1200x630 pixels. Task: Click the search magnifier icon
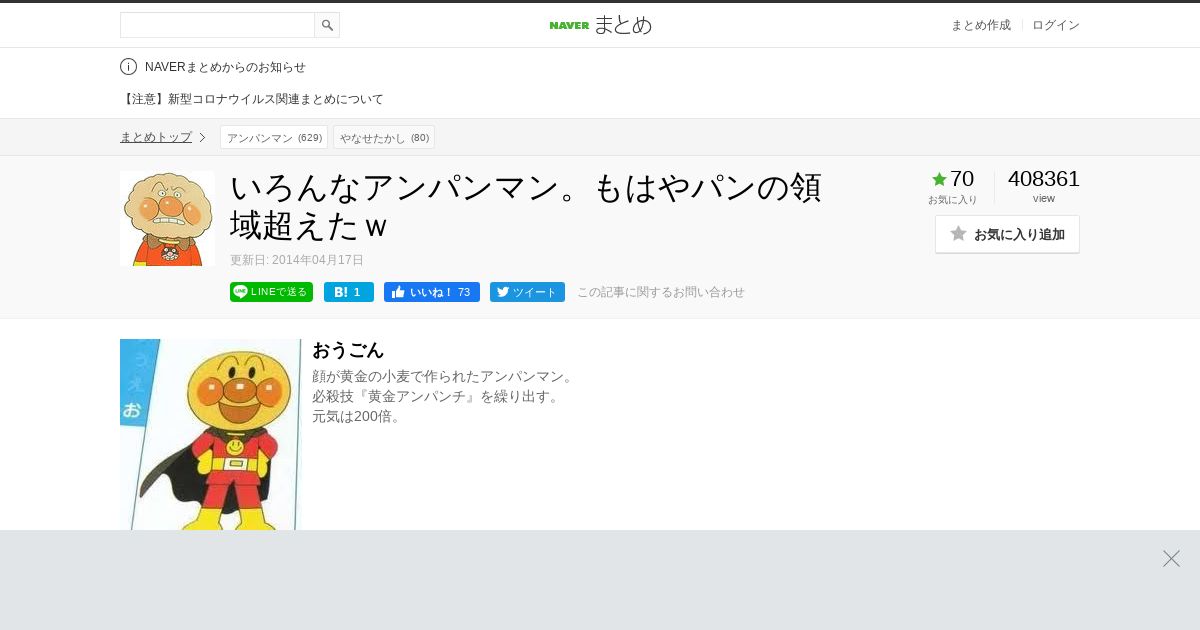[x=327, y=25]
